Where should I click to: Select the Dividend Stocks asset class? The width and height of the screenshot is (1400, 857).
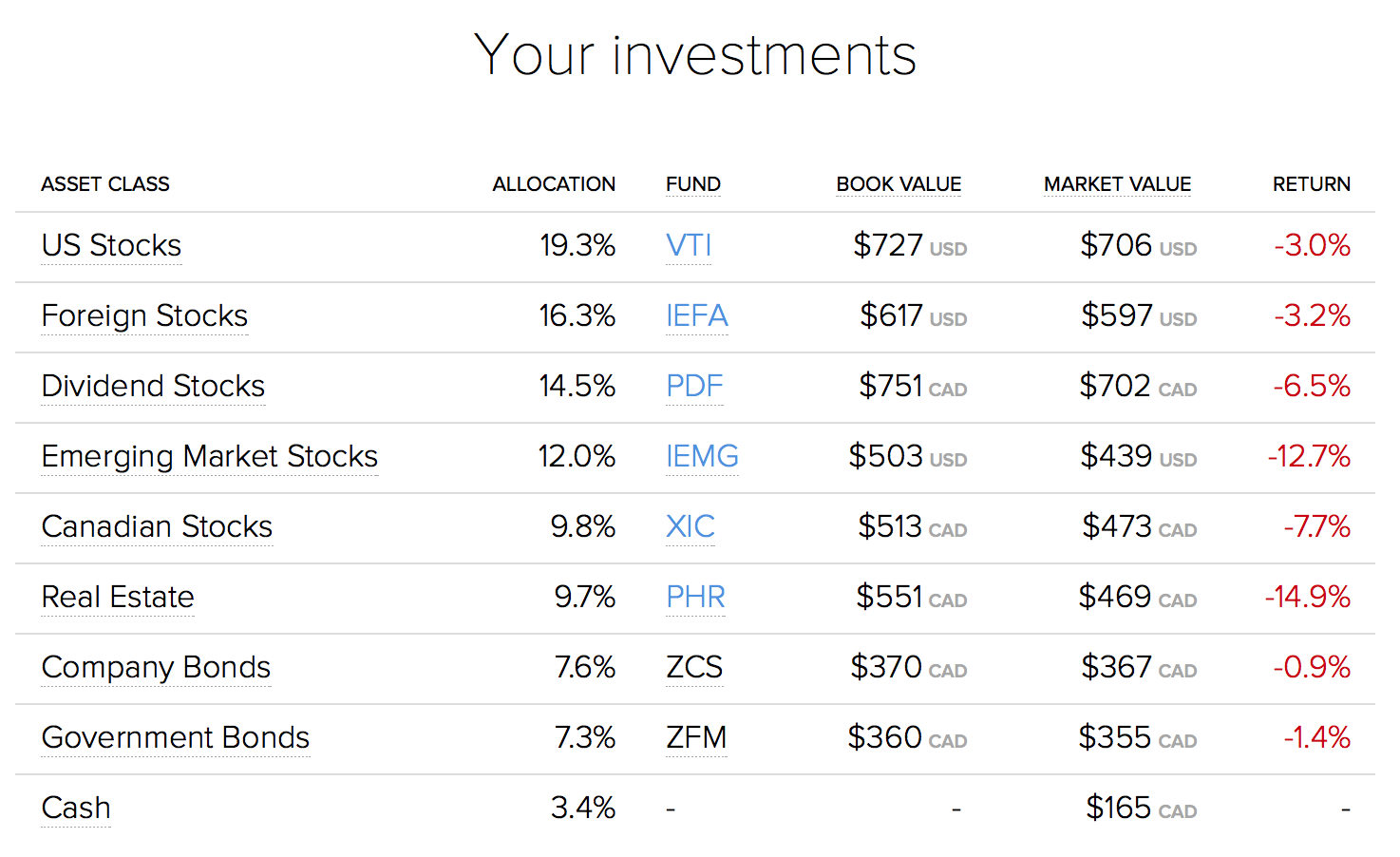point(153,386)
